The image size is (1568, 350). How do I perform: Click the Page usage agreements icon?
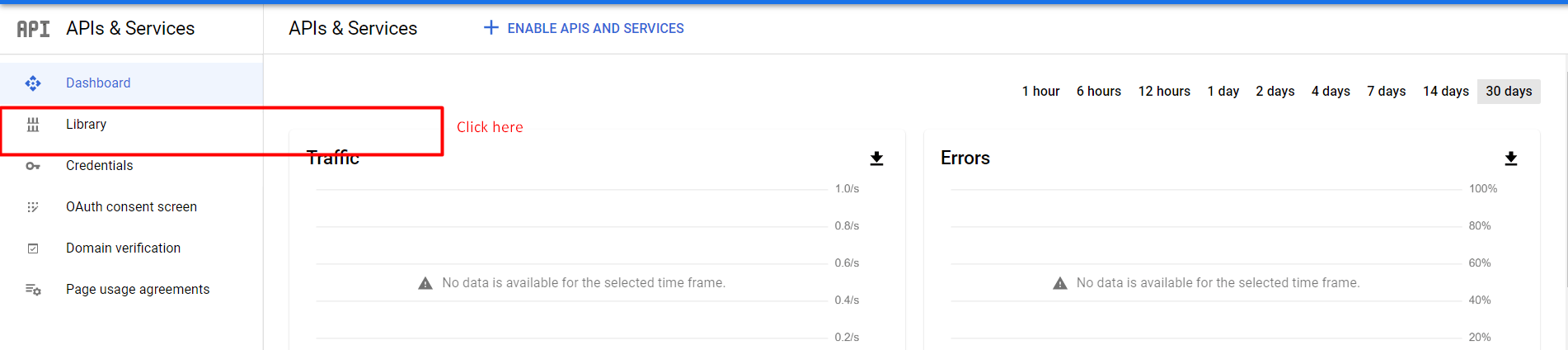pyautogui.click(x=33, y=290)
